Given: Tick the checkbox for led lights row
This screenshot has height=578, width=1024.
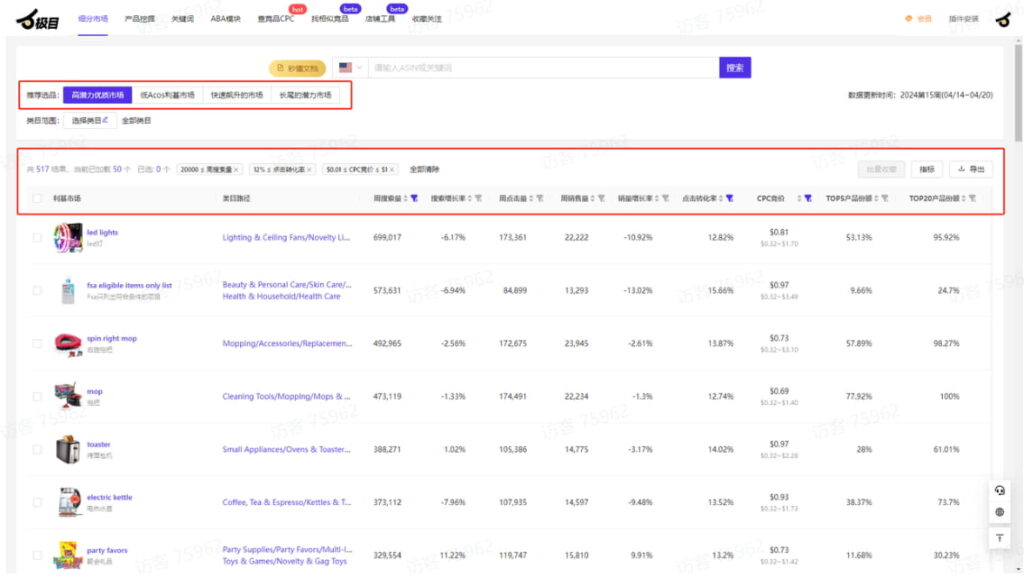Looking at the screenshot, I should (x=37, y=238).
